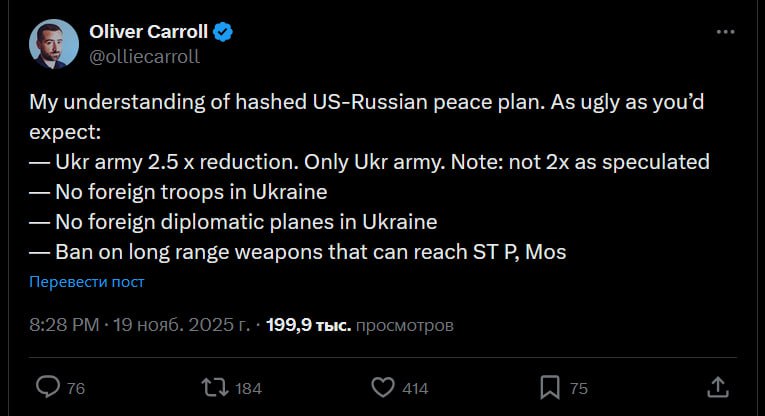Click the Перевести пост translate link

(x=87, y=282)
